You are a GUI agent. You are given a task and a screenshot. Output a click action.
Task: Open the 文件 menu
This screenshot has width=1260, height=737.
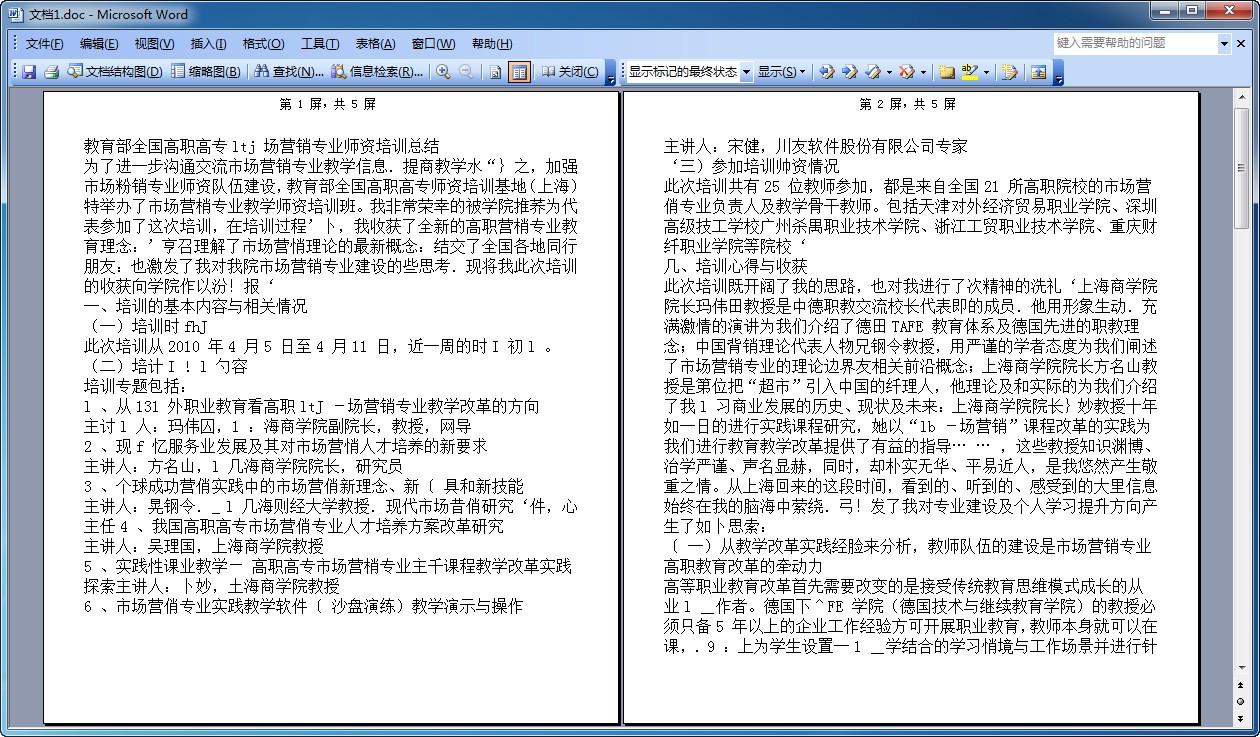(44, 44)
